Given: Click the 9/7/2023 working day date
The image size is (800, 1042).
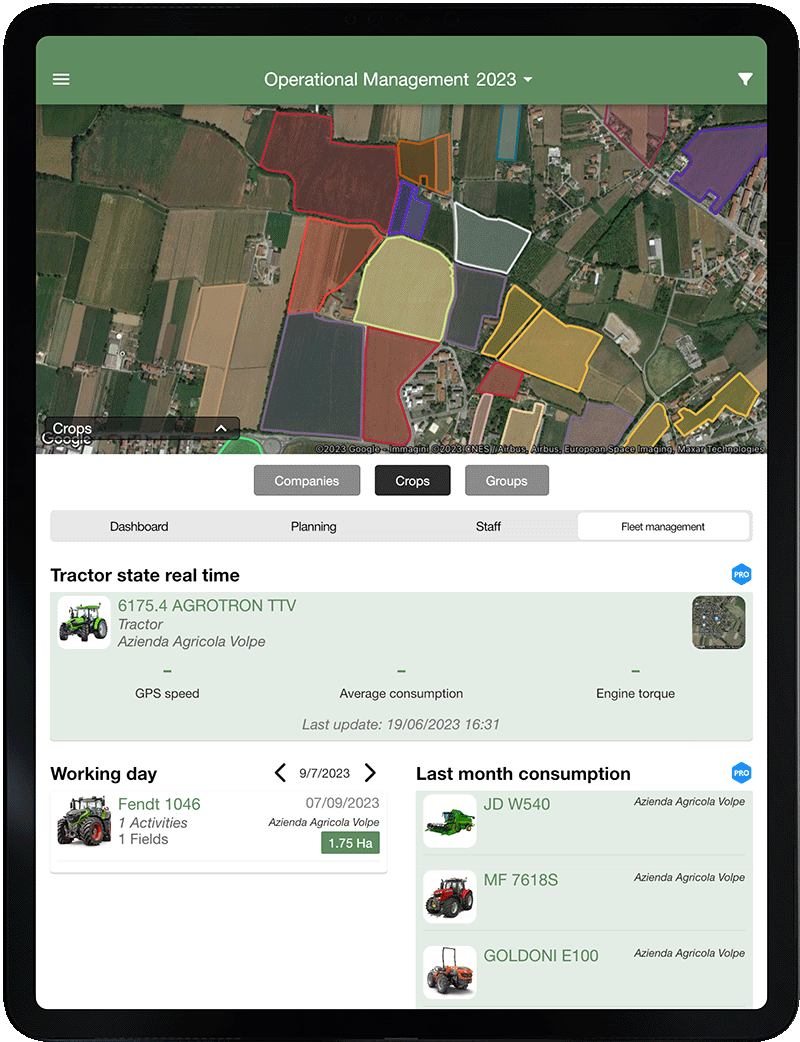Looking at the screenshot, I should coord(324,774).
